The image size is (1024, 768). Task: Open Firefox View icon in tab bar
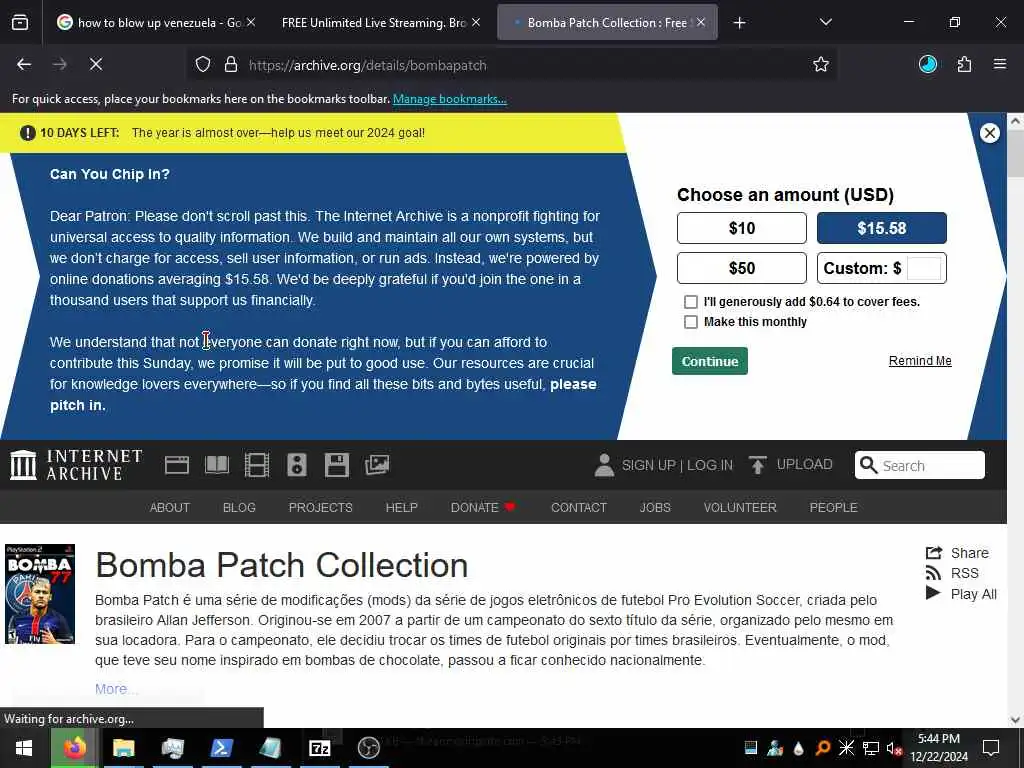click(x=20, y=22)
